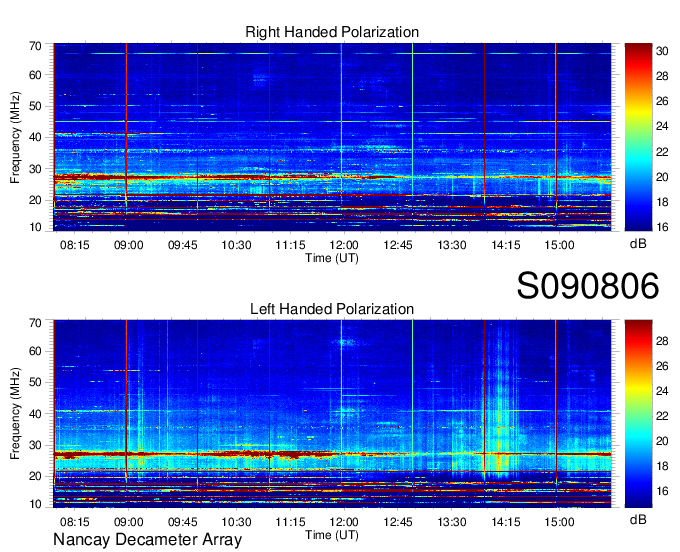The height and width of the screenshot is (552, 680).
Task: Click the Time (UT) label under Right Handed plot
Action: click(332, 258)
